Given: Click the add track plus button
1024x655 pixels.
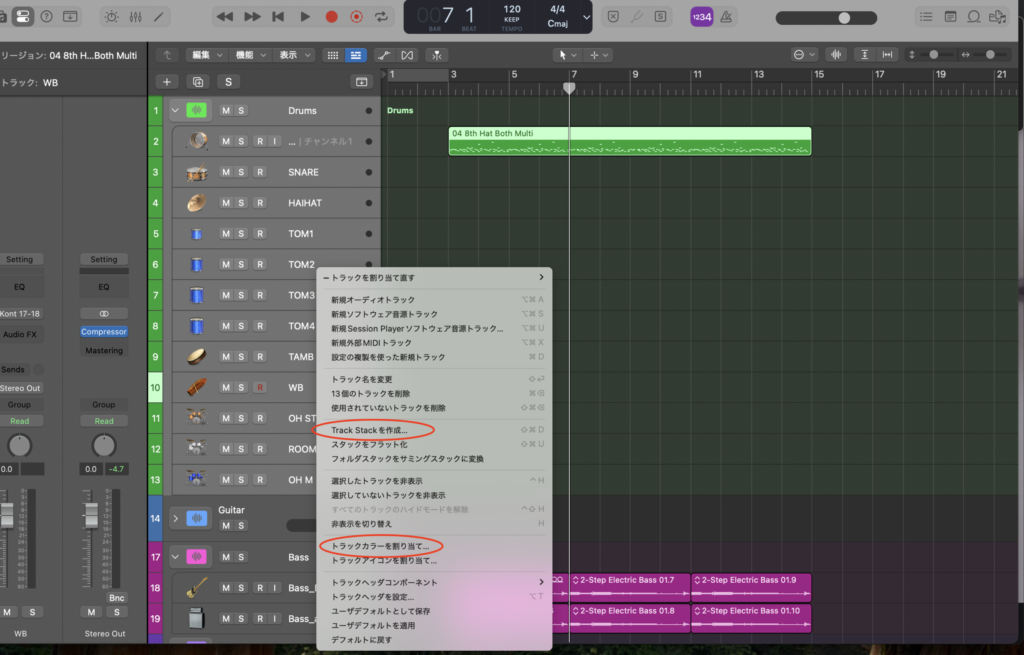Looking at the screenshot, I should point(167,81).
